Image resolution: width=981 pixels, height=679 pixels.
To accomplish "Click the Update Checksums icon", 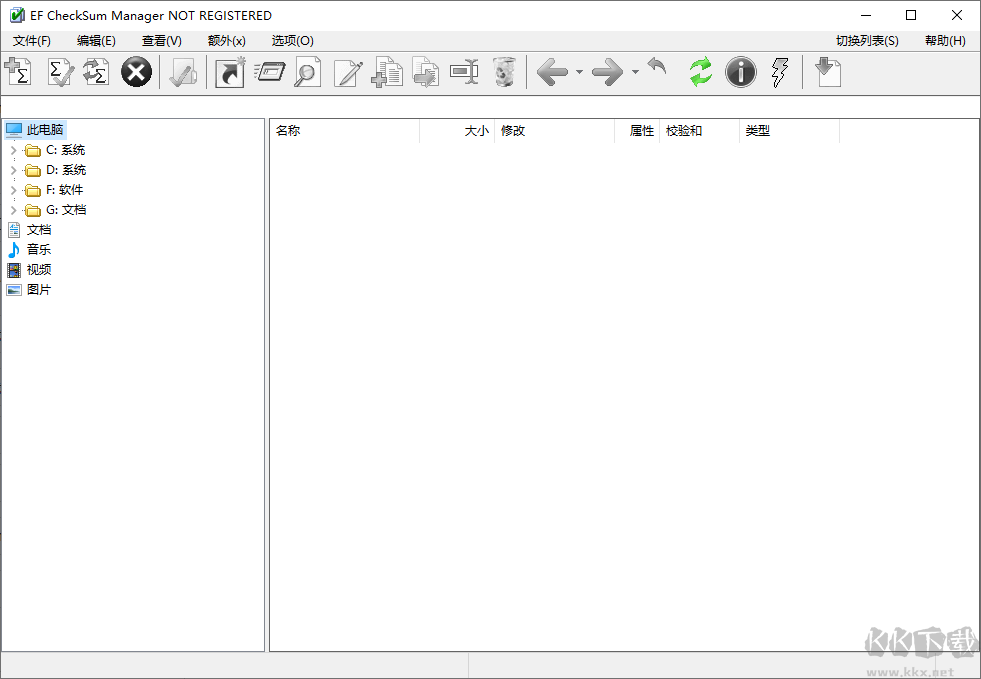I will [x=95, y=72].
